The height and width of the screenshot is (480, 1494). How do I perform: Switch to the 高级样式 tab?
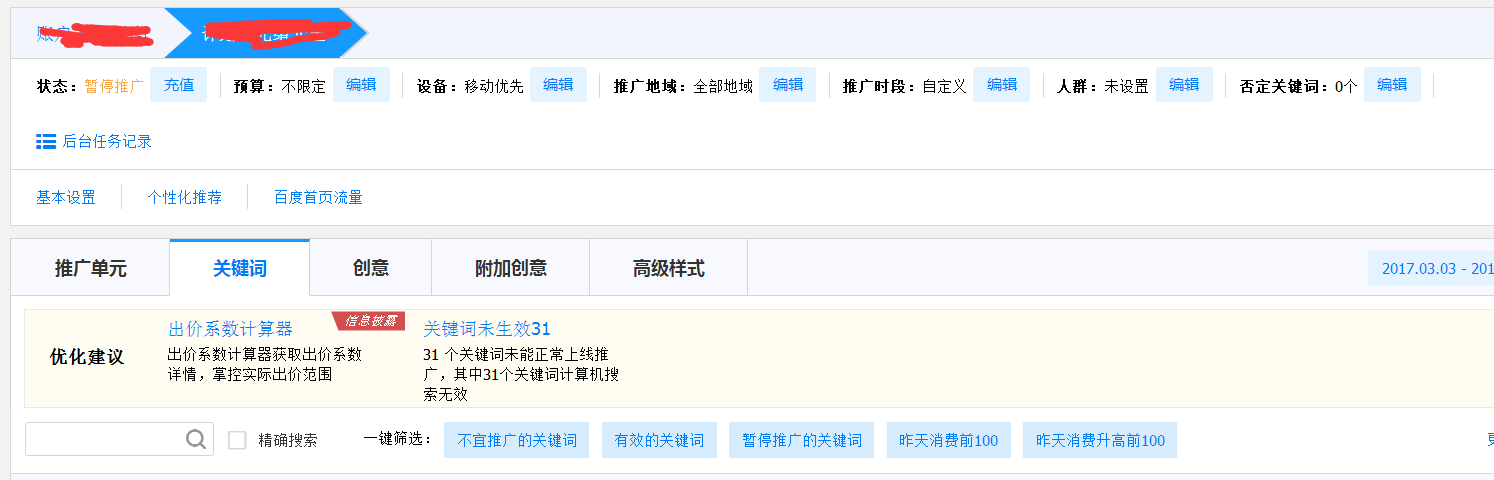(x=669, y=268)
